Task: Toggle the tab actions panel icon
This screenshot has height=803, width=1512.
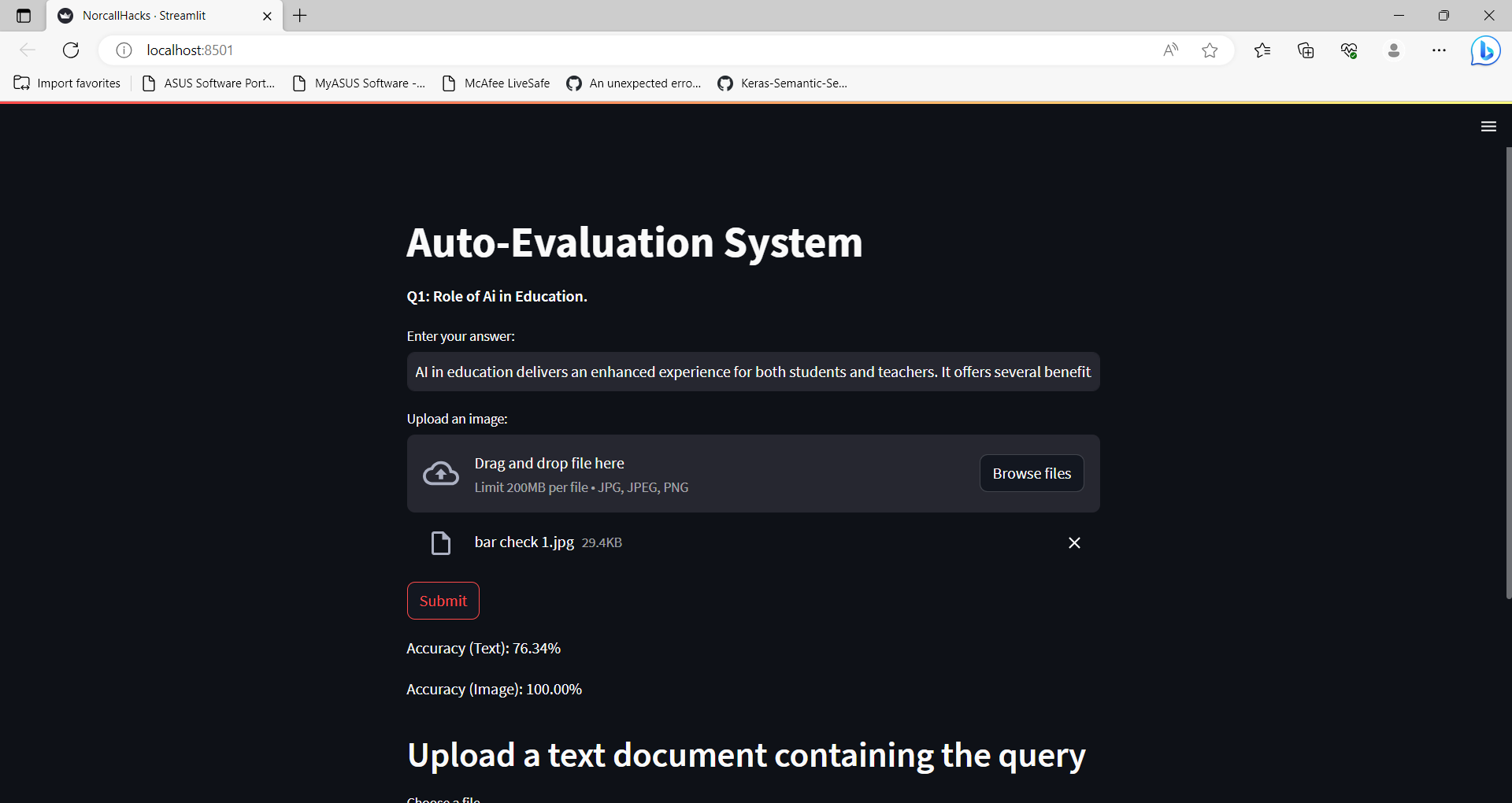Action: tap(22, 15)
